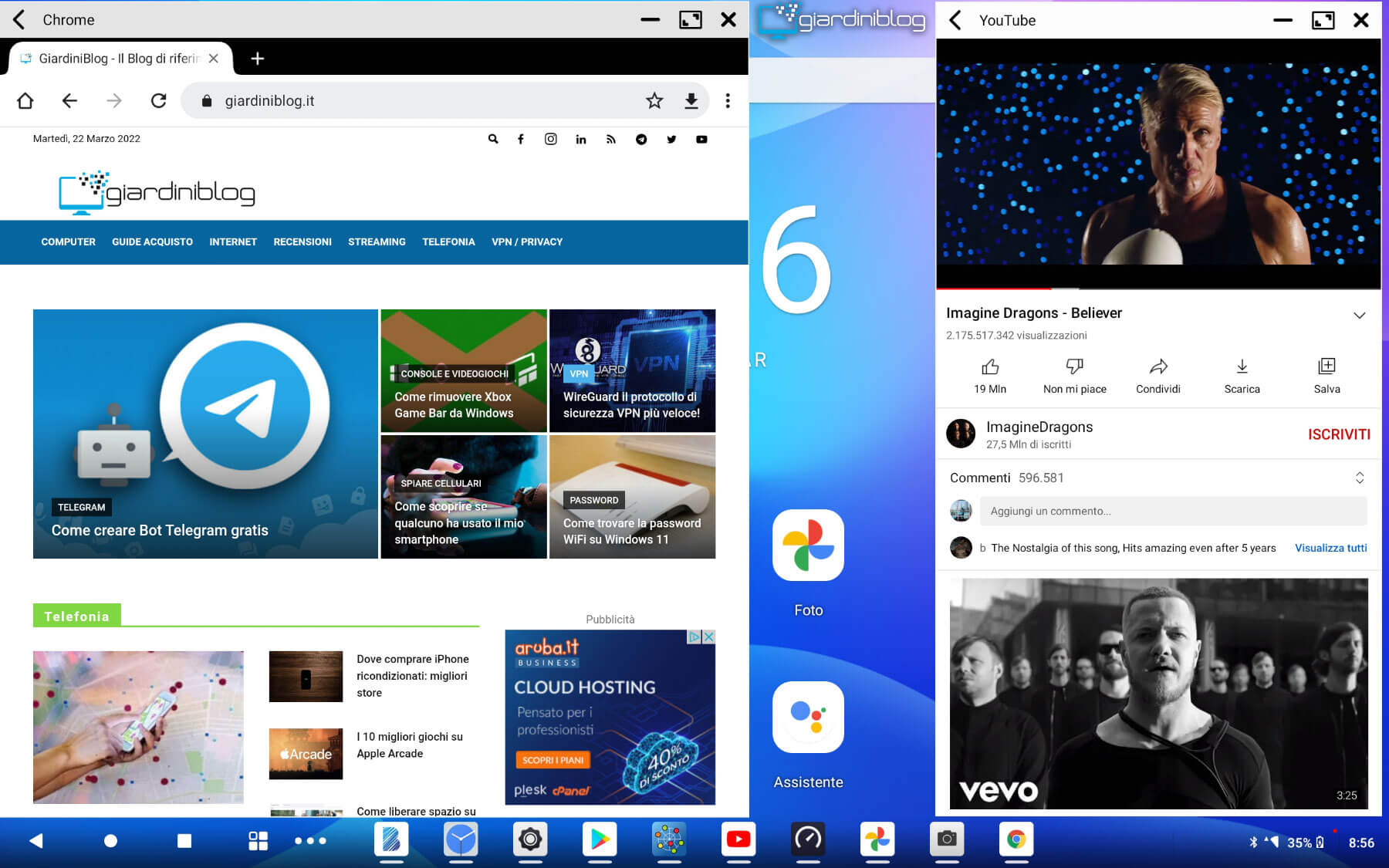
Task: Reload the giardiniblog.it page
Action: [159, 101]
